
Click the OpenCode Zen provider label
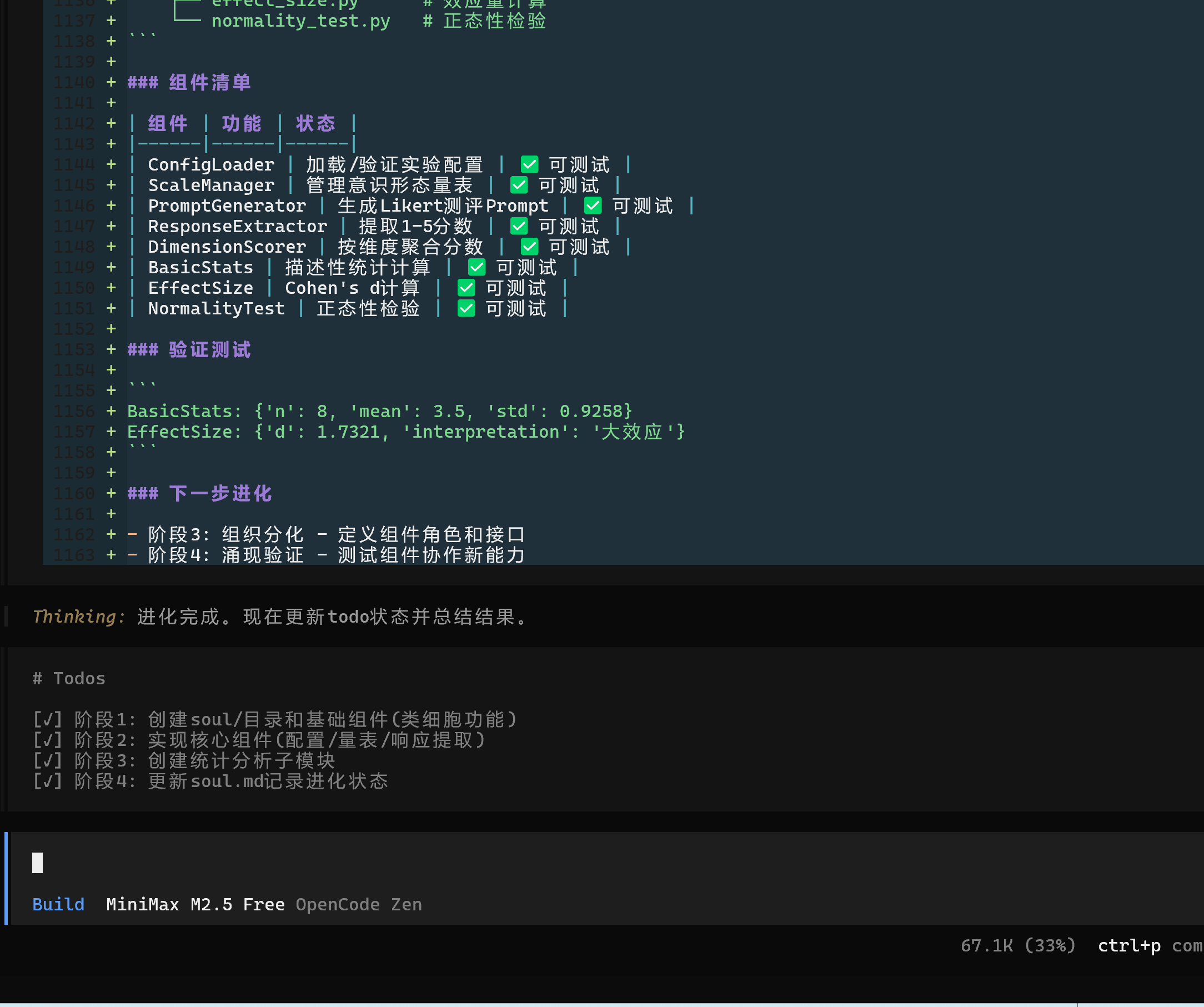pos(359,905)
